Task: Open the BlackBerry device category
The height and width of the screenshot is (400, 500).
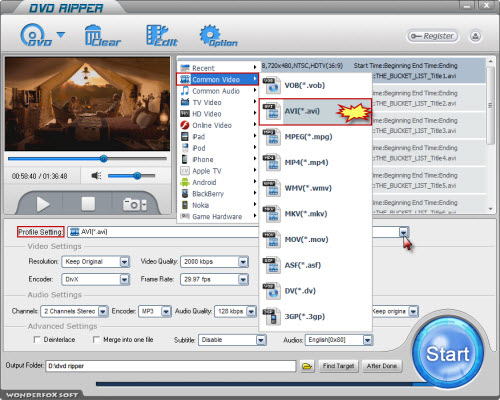Action: pyautogui.click(x=218, y=194)
